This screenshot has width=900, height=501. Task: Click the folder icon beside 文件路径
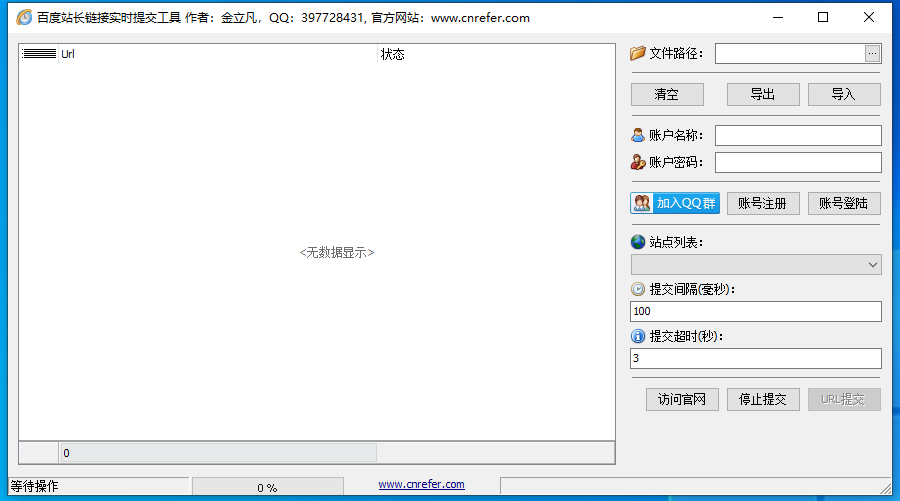pyautogui.click(x=638, y=53)
